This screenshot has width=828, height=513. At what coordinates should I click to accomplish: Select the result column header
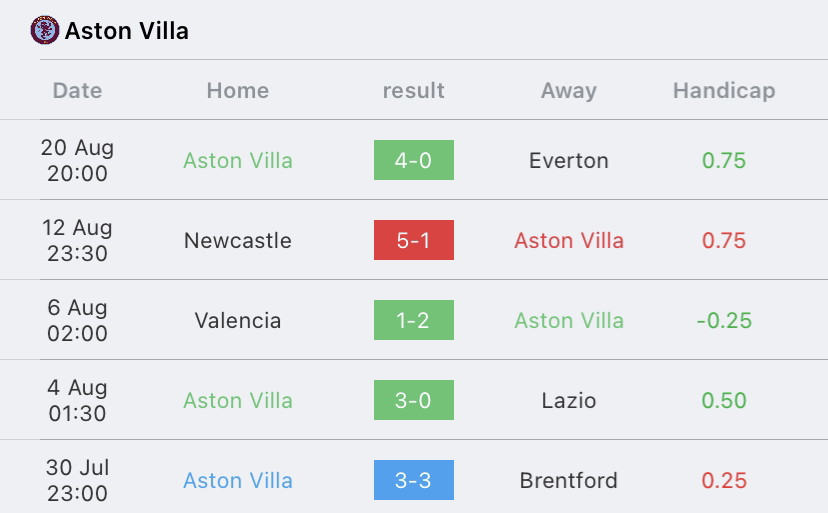click(x=413, y=90)
